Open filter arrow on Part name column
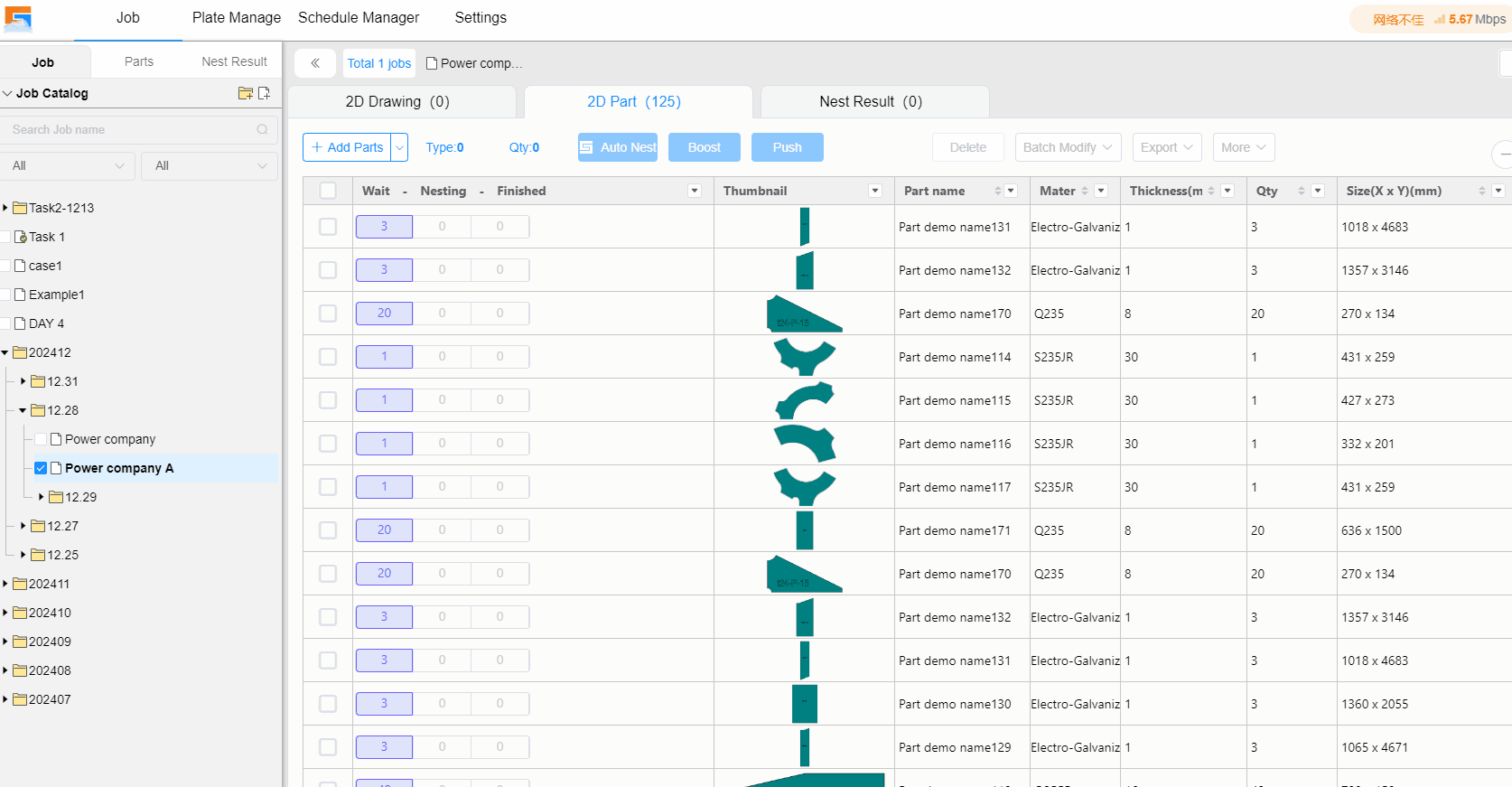Image resolution: width=1512 pixels, height=787 pixels. pos(1011,191)
